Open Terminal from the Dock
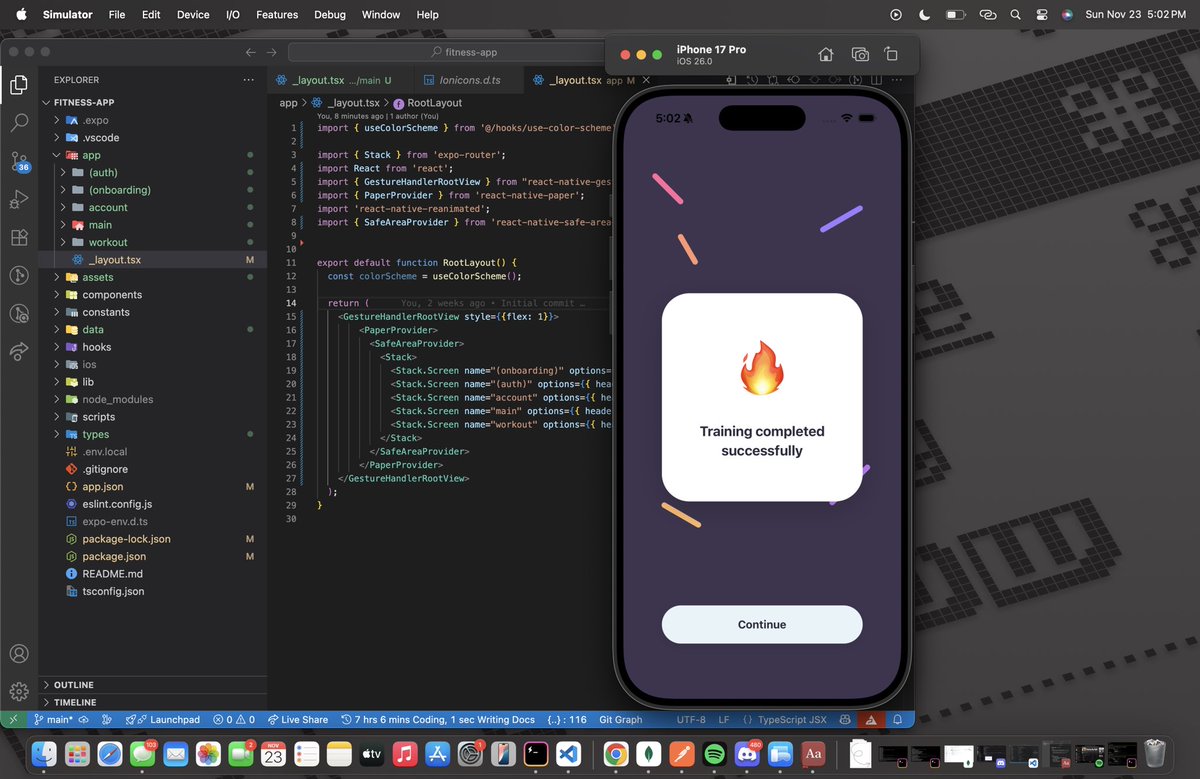Viewport: 1200px width, 779px height. click(x=536, y=753)
